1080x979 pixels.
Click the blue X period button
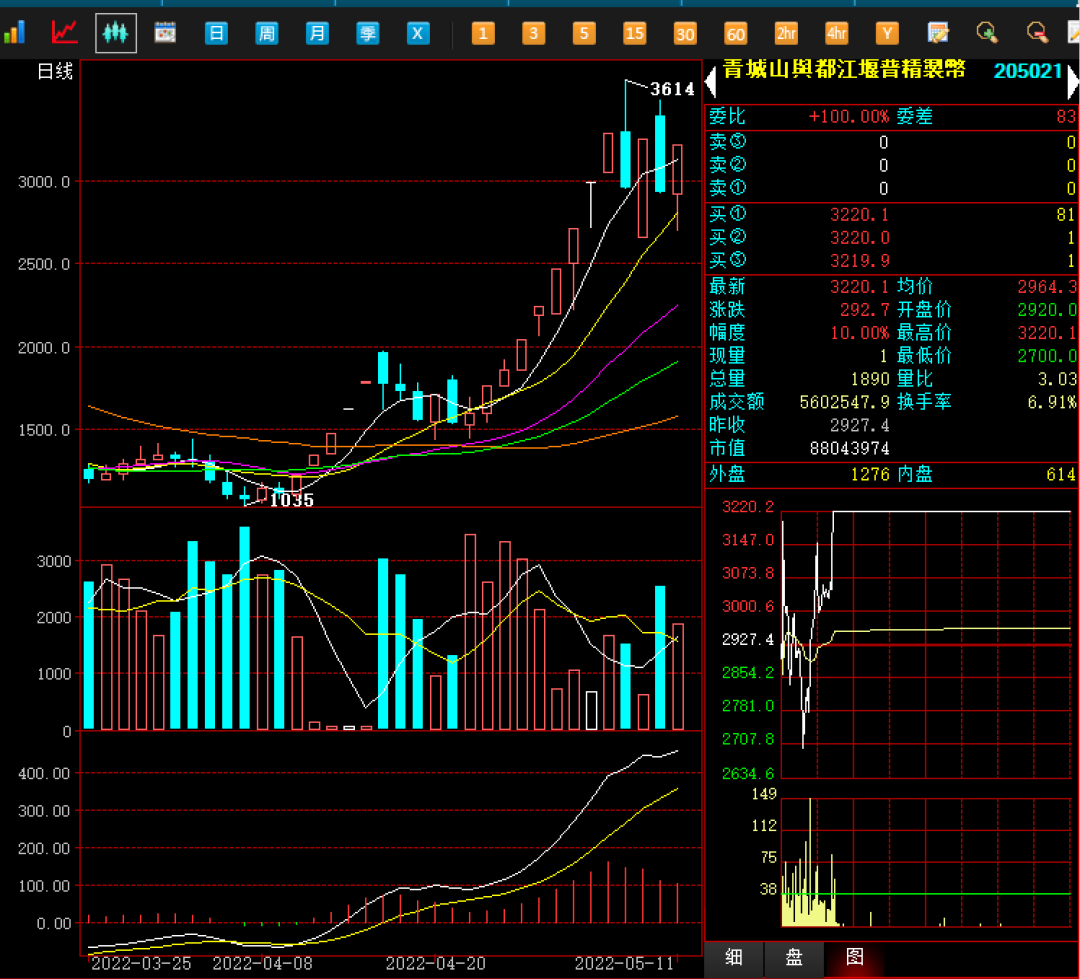418,33
